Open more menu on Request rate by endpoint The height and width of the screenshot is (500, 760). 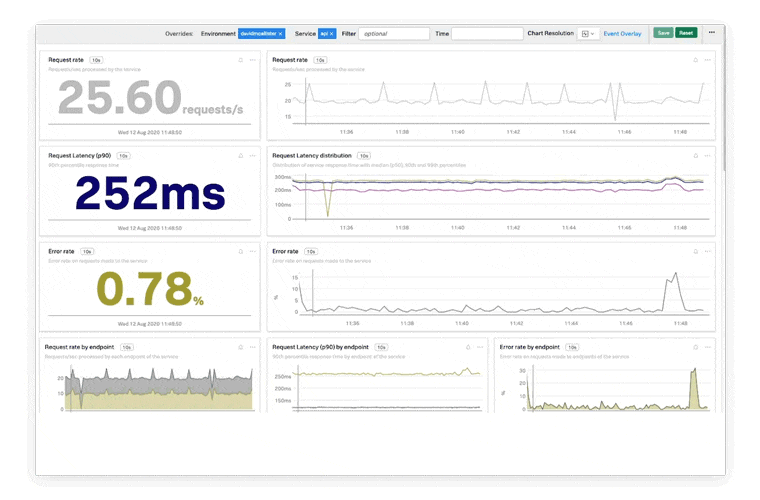click(253, 347)
